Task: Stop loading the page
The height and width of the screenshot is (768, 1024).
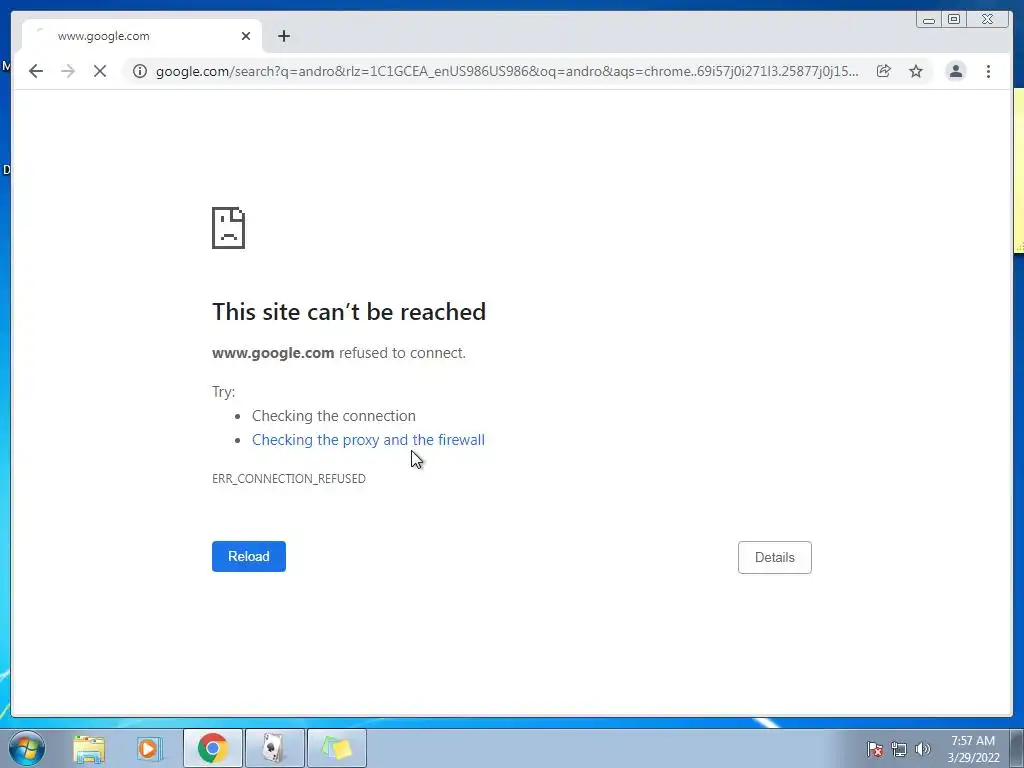Action: pyautogui.click(x=100, y=71)
